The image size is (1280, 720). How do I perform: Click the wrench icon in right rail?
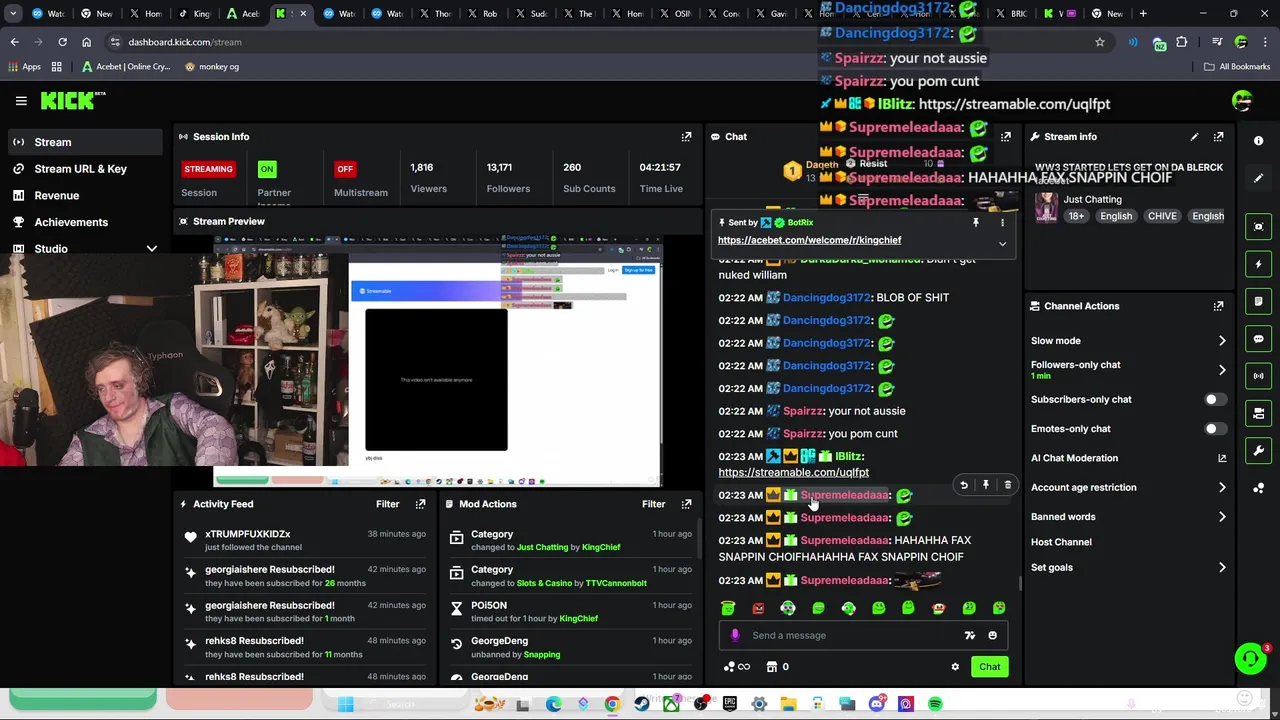(1259, 450)
